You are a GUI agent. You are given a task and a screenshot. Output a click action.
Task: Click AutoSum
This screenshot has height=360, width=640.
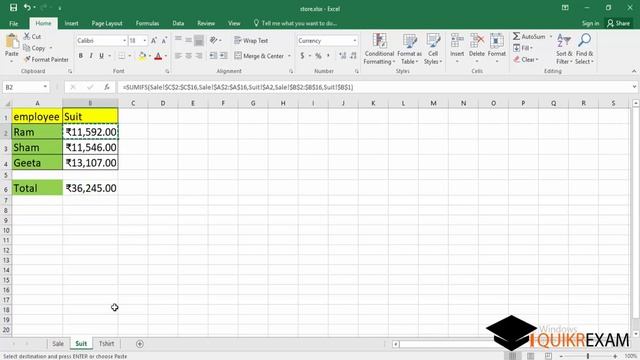click(529, 36)
